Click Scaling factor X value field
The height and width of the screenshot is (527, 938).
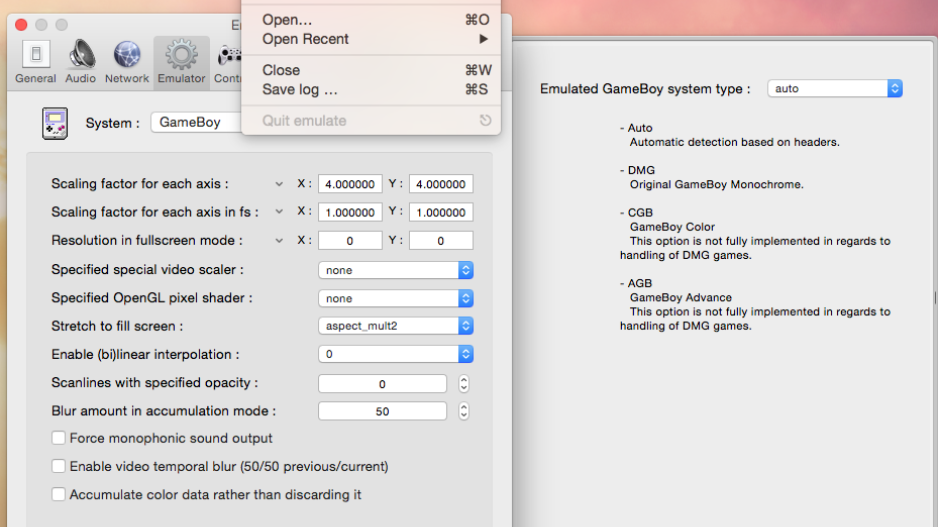tap(350, 184)
